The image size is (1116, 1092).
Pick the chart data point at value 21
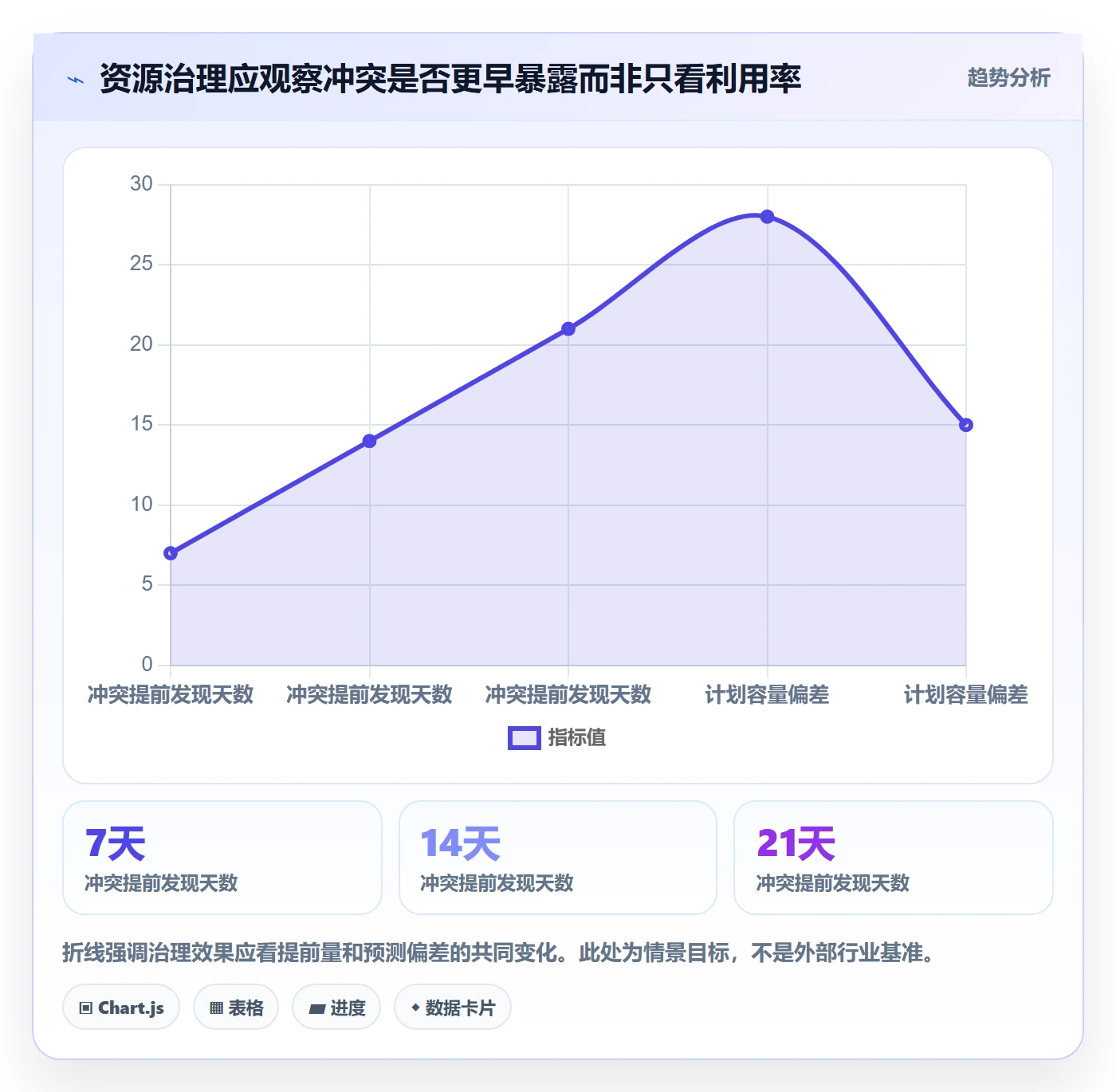pyautogui.click(x=568, y=328)
